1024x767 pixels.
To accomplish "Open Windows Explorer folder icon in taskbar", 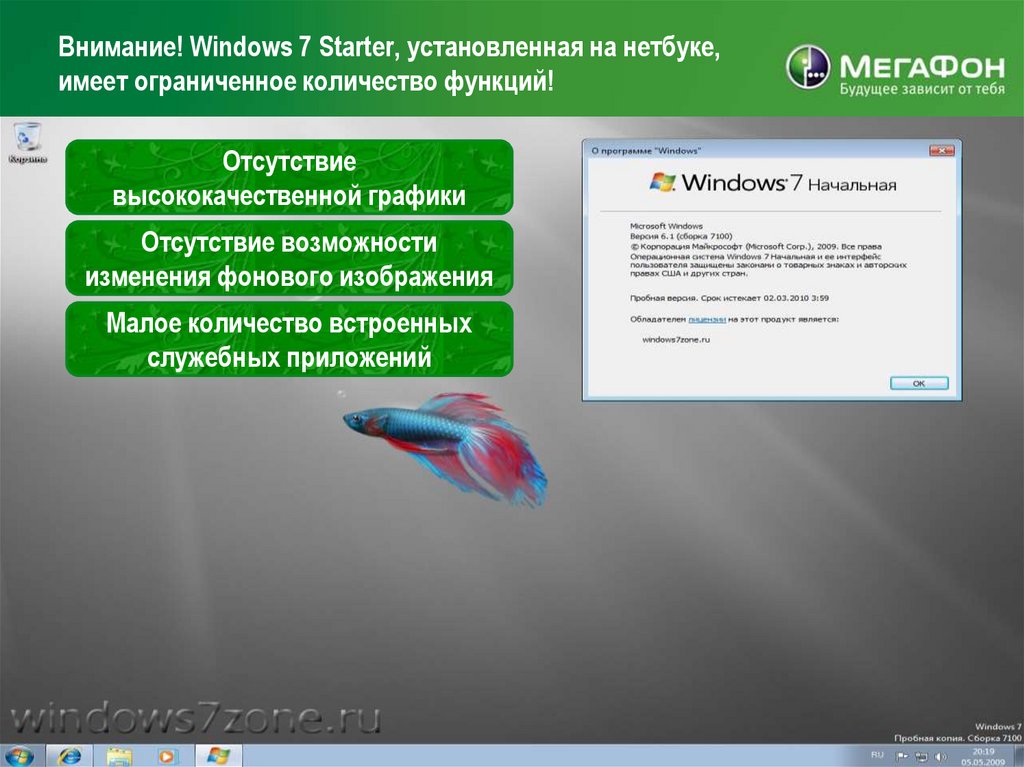I will click(x=119, y=756).
